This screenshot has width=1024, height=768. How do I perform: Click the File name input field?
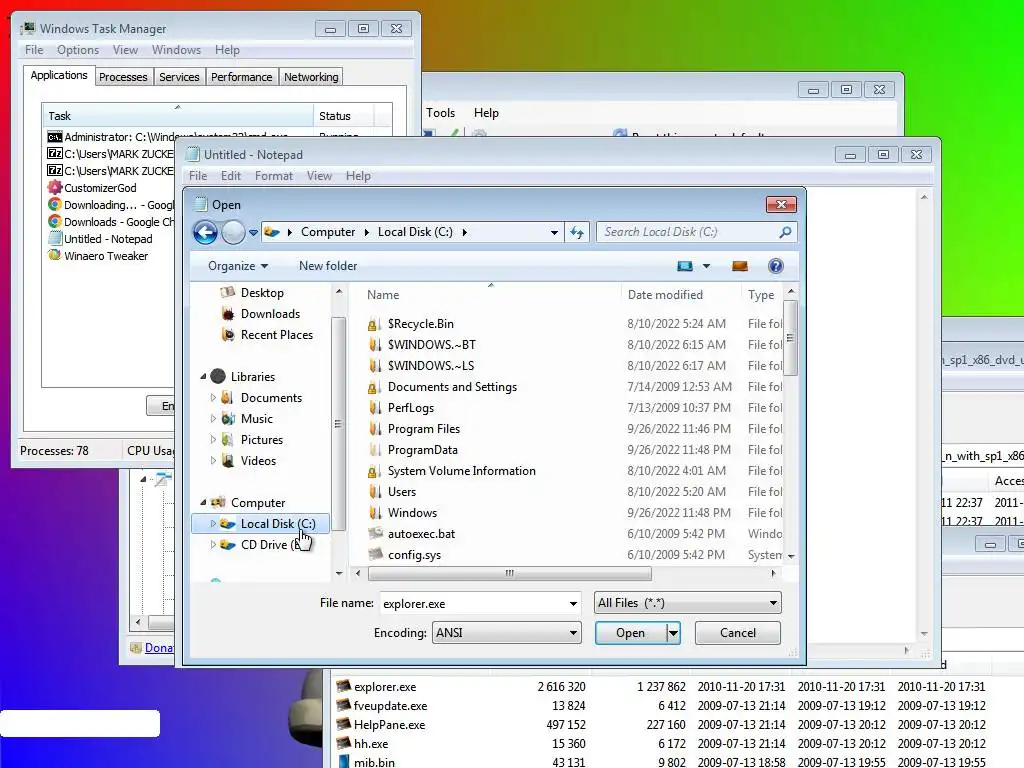pyautogui.click(x=473, y=603)
